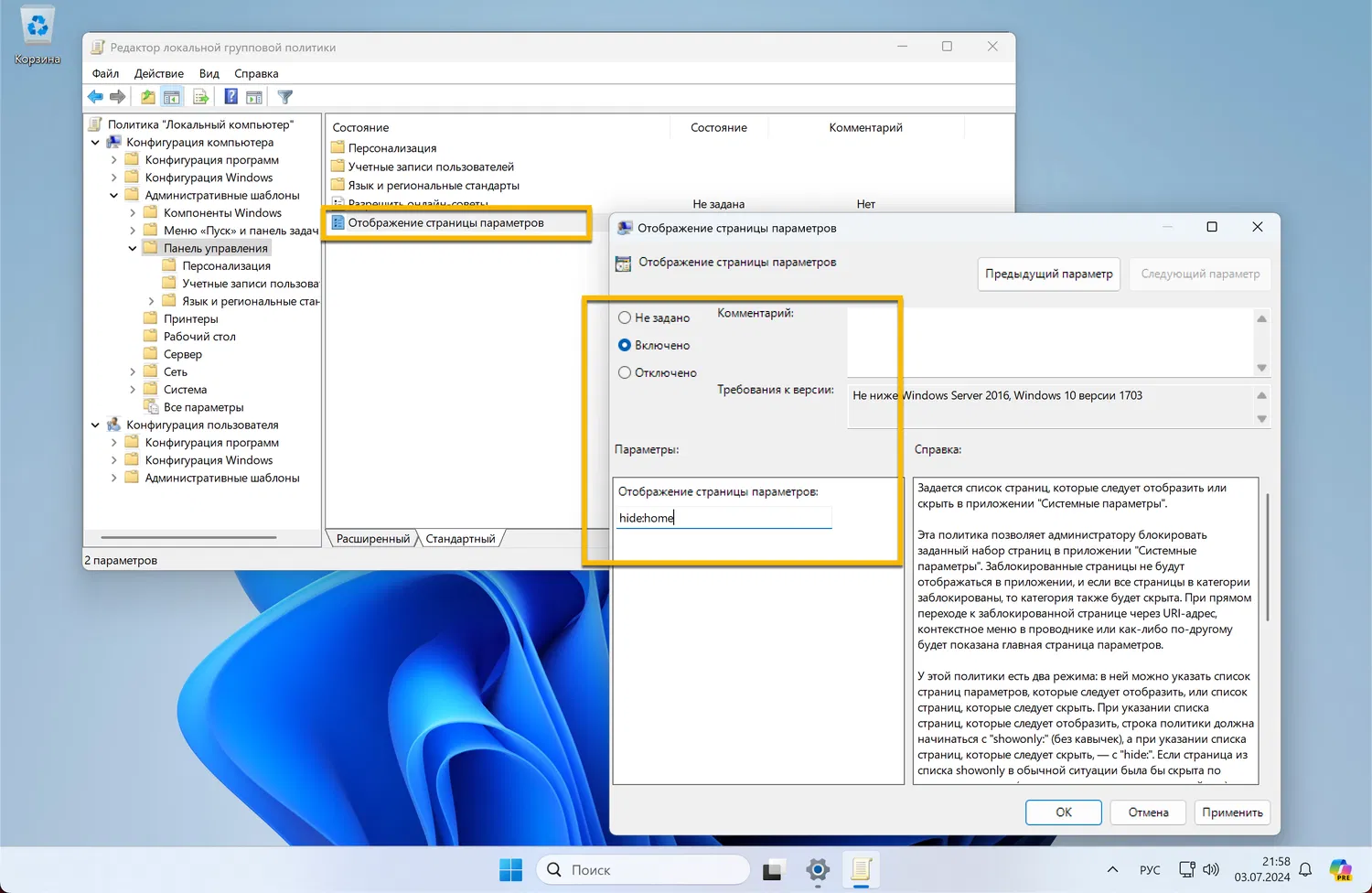The image size is (1372, 893).
Task: Click the notification bell icon
Action: tap(1306, 869)
